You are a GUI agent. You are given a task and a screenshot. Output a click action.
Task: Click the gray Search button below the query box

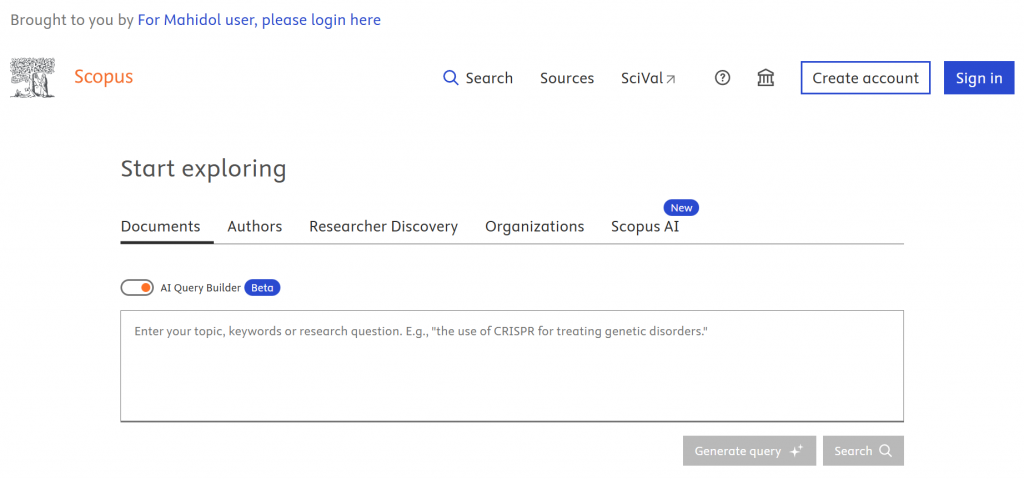[x=863, y=451]
